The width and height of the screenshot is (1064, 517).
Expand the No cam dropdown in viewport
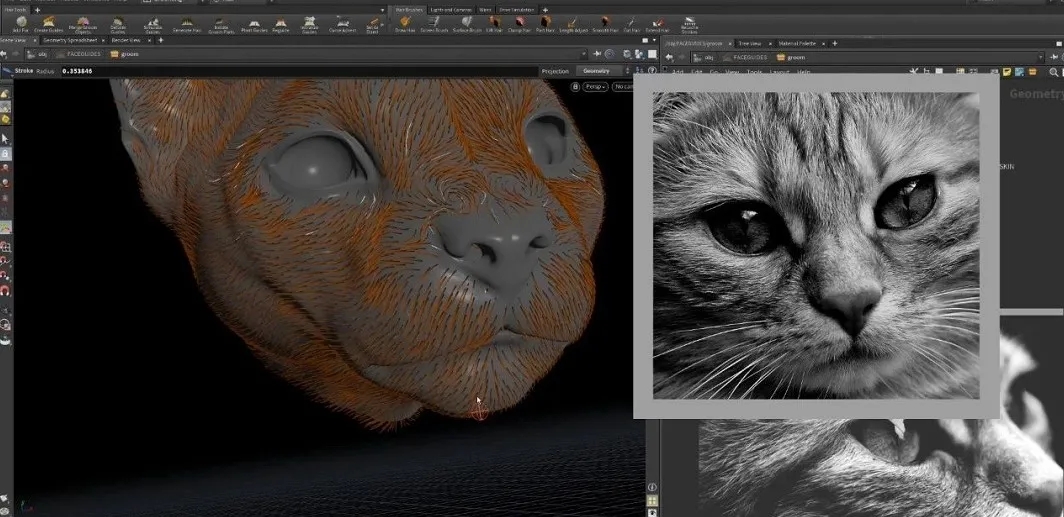click(x=623, y=87)
